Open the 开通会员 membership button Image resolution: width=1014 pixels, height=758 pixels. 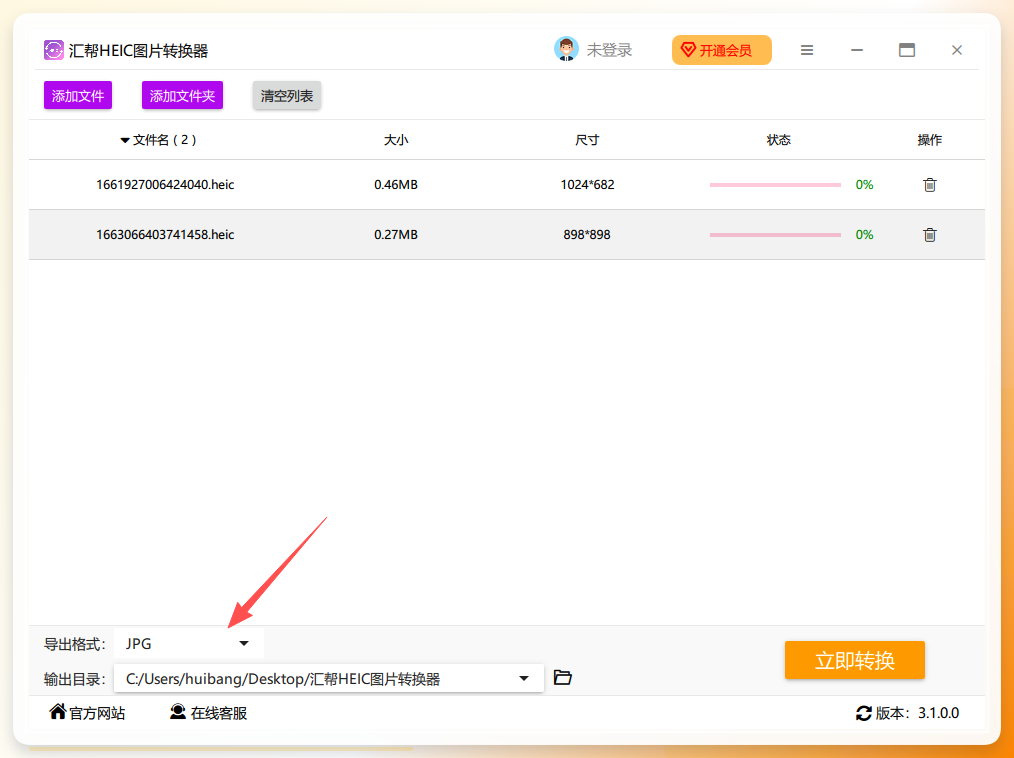click(722, 50)
